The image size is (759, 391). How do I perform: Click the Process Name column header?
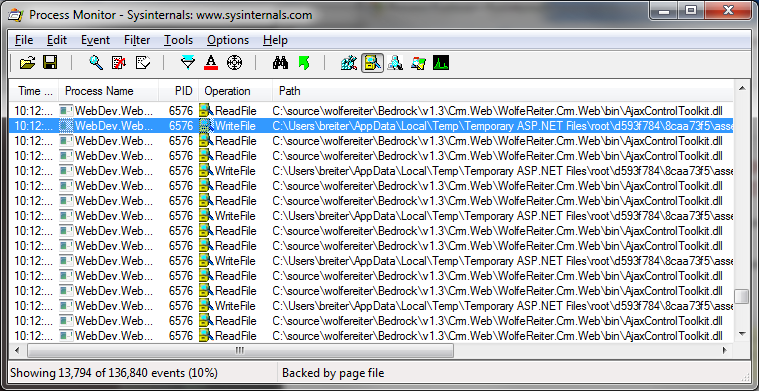[108, 90]
